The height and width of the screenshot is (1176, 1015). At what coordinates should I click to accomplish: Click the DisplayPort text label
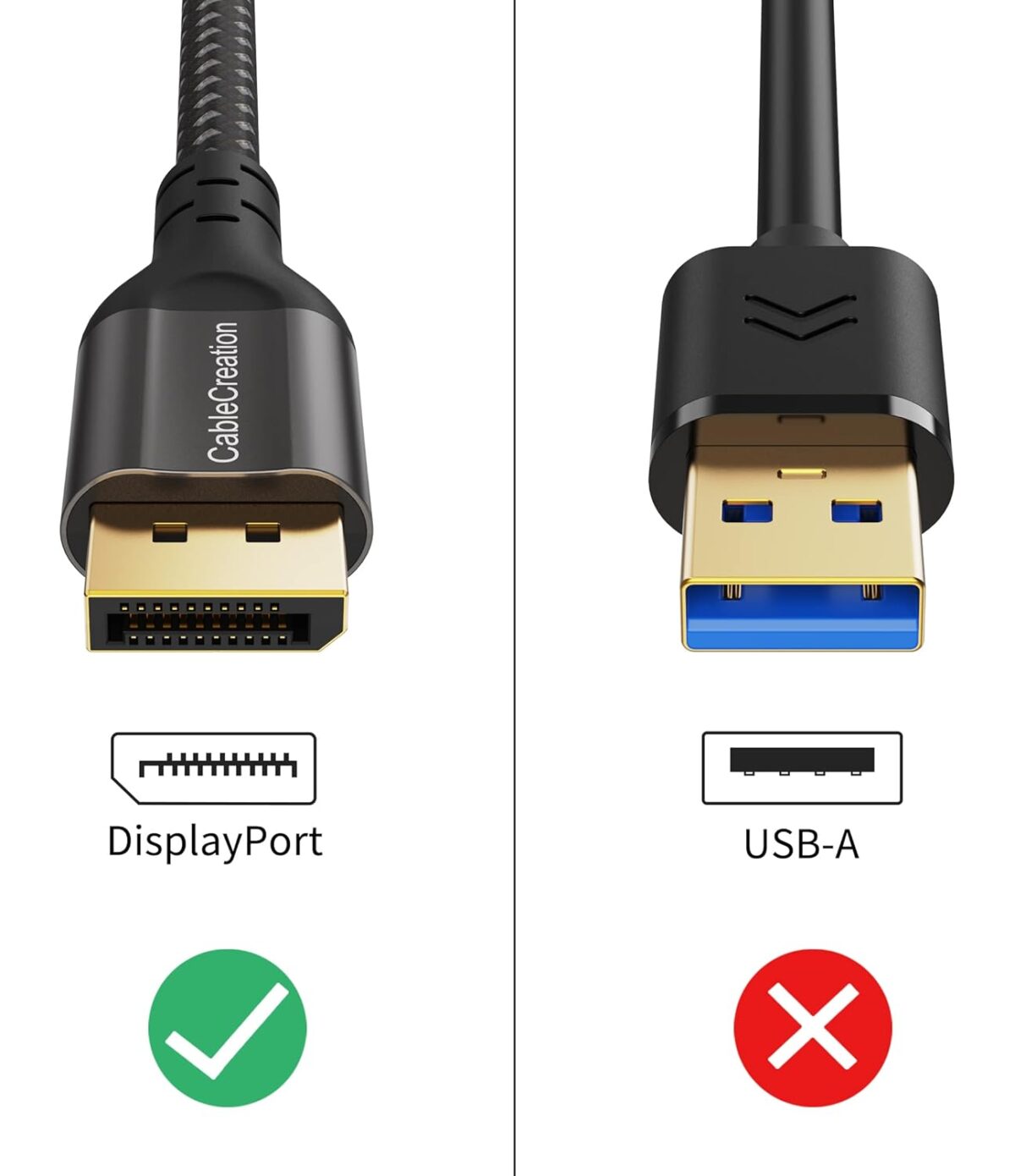[x=215, y=843]
